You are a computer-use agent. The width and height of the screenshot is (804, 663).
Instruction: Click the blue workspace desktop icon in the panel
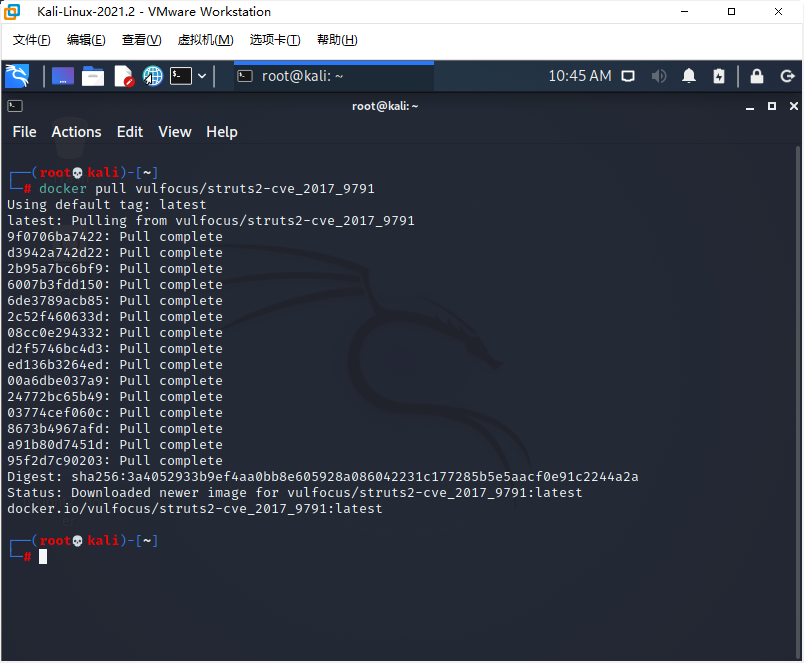click(63, 76)
